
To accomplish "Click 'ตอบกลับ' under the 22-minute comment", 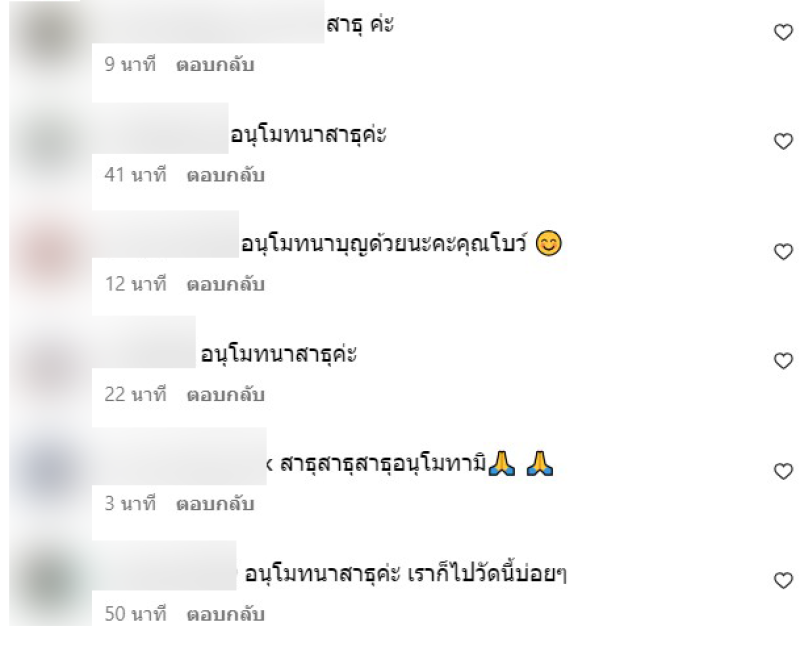I will [226, 394].
